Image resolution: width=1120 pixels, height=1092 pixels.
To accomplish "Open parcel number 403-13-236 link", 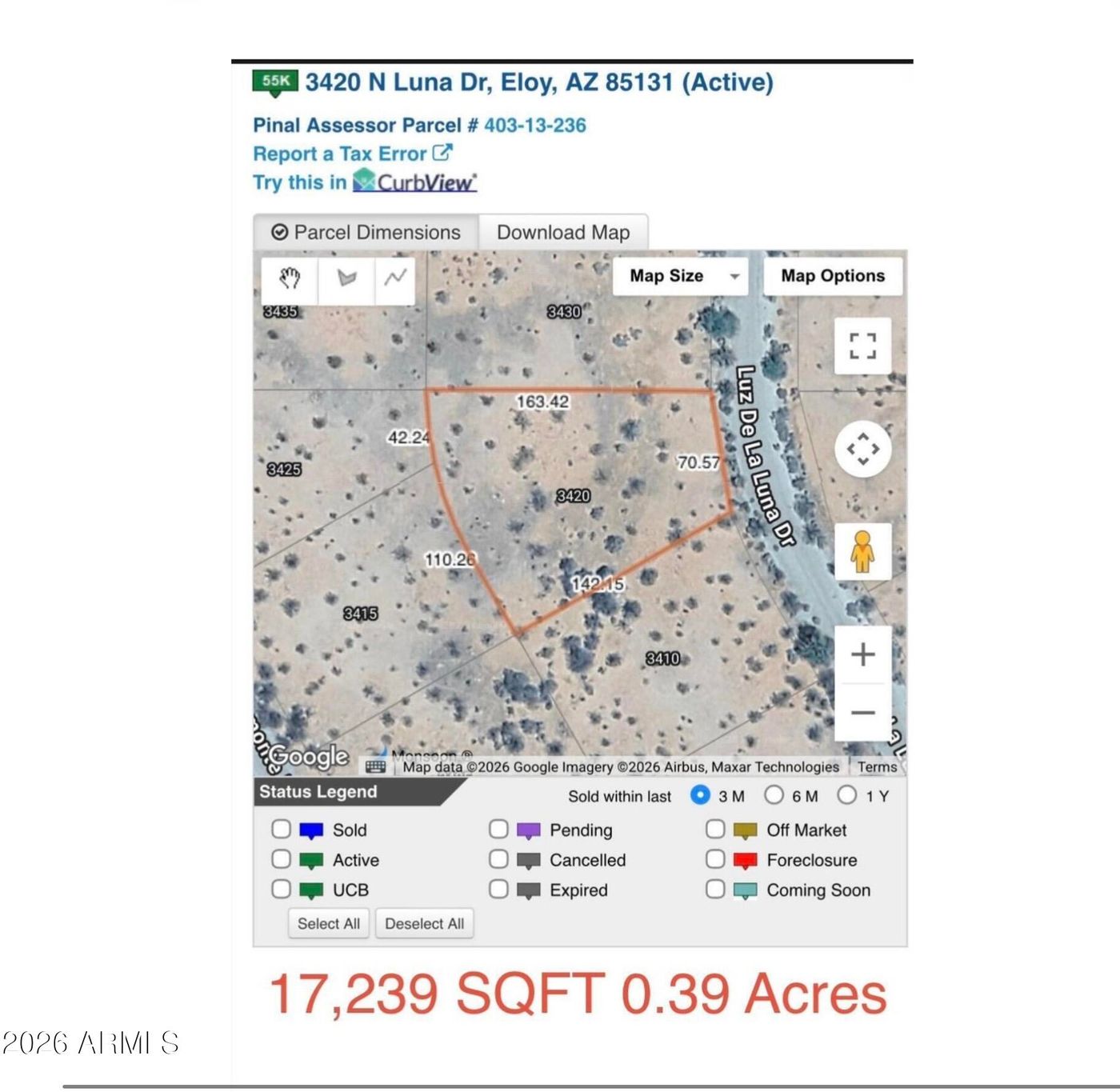I will 534,125.
